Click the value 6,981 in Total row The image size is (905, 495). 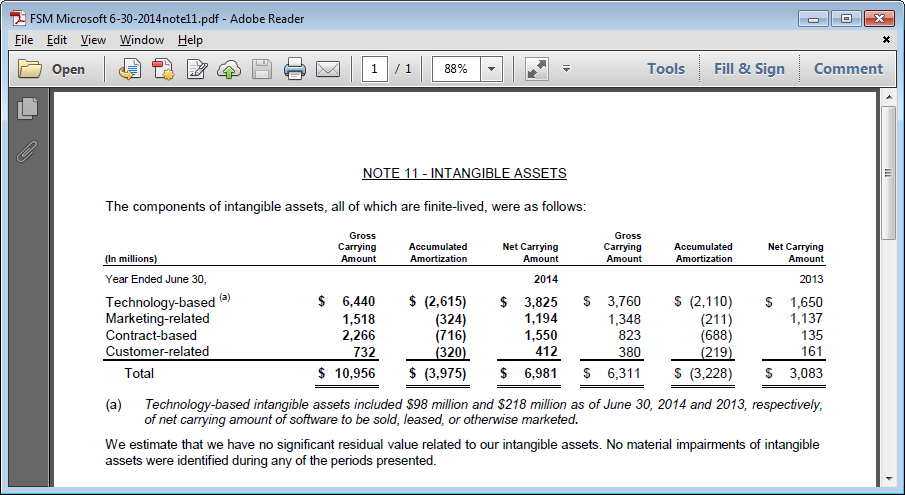[x=541, y=373]
